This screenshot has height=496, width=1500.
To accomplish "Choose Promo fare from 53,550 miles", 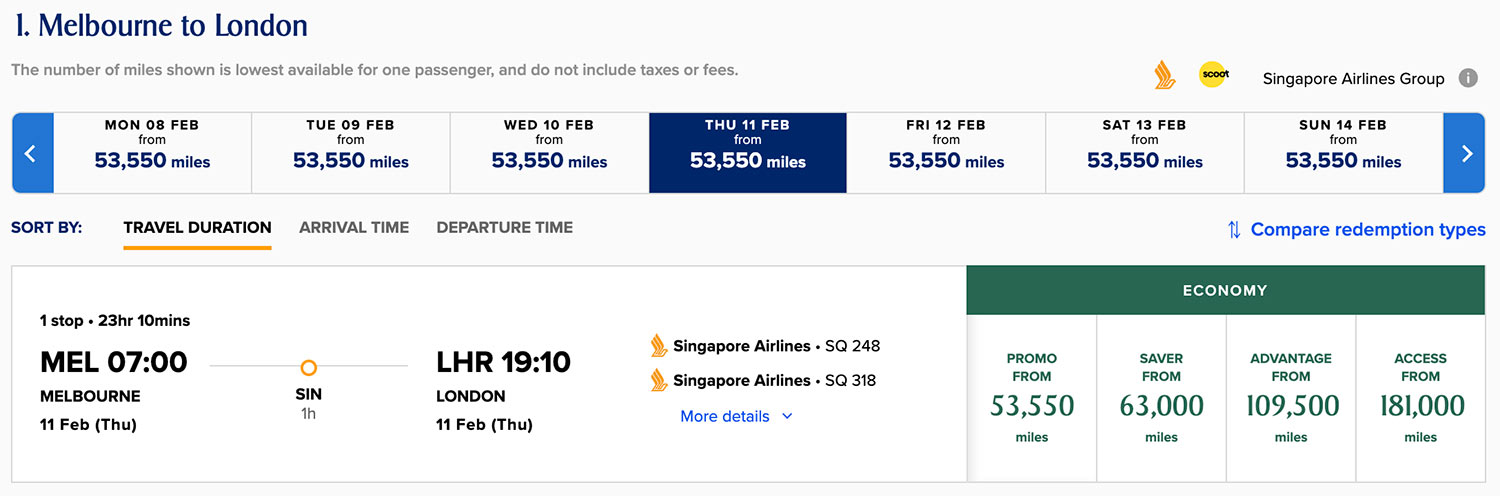I will point(1032,398).
